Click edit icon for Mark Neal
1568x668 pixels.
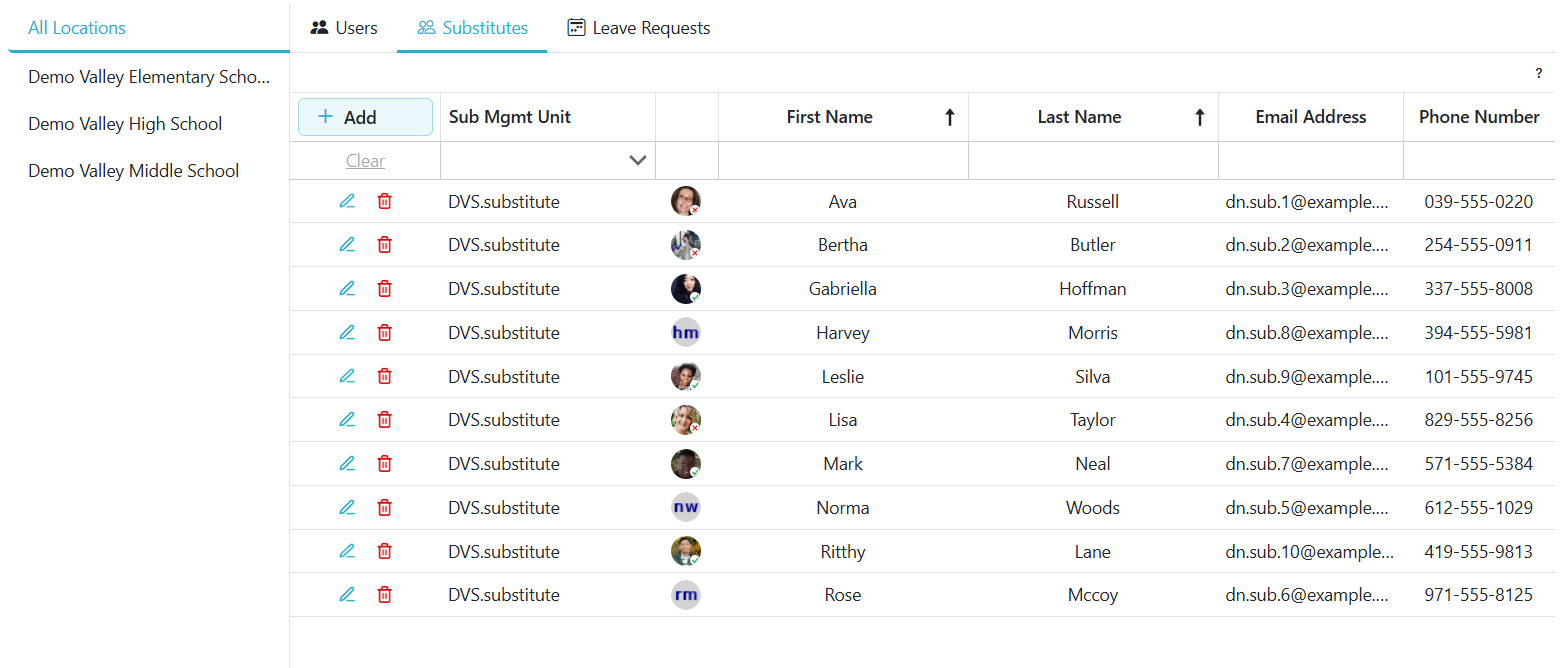pos(347,464)
